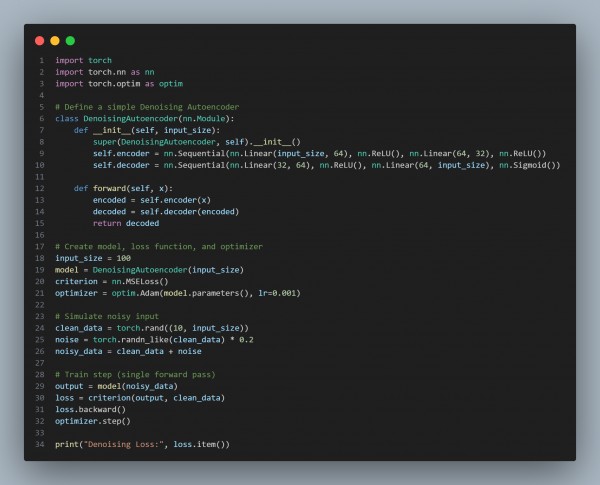
Task: Click comment '# Create model, loss function, and optimizer'
Action: tap(159, 247)
